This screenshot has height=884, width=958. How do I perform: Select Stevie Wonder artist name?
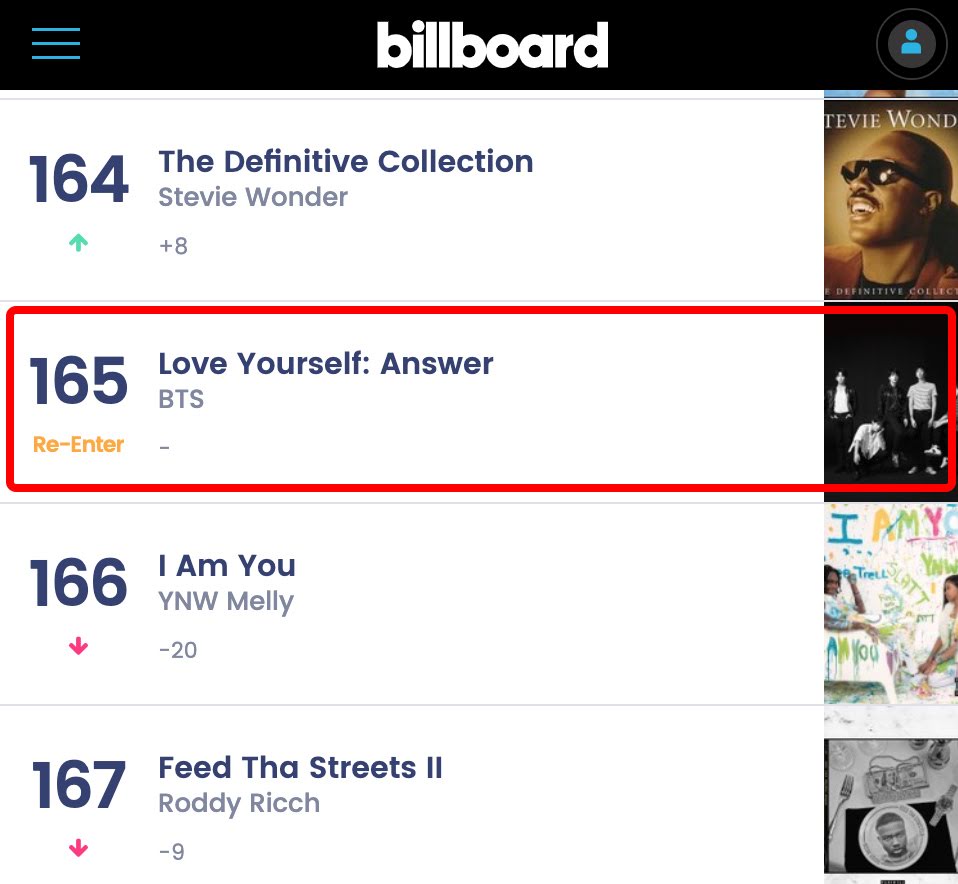[x=253, y=197]
